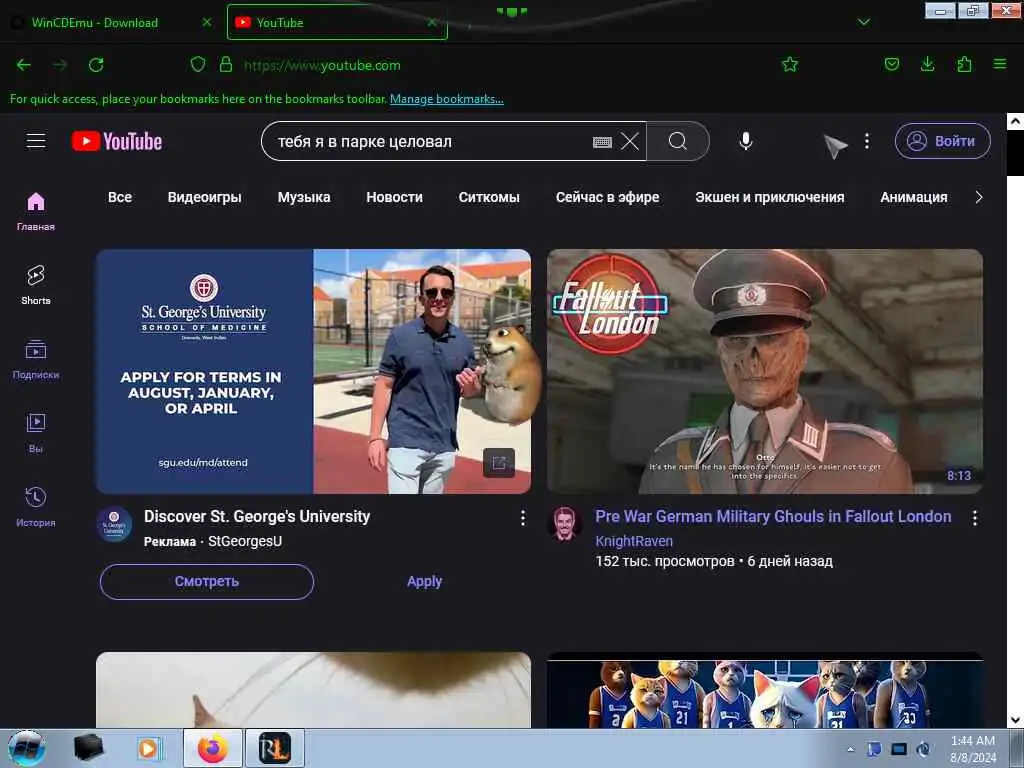The height and width of the screenshot is (768, 1024).
Task: Open the on-screen keyboard in search box
Action: [602, 142]
